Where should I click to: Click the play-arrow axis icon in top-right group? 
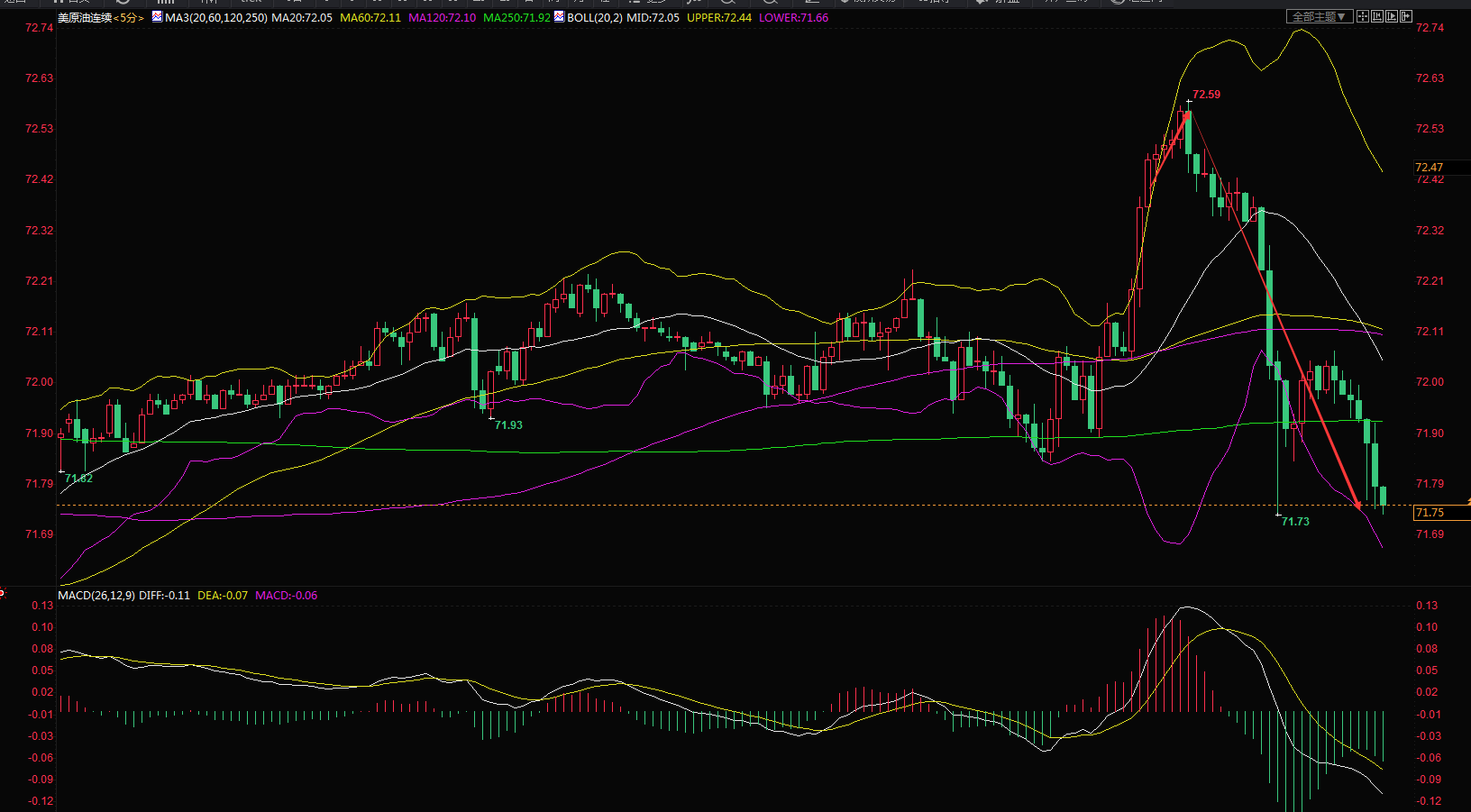[x=1392, y=16]
